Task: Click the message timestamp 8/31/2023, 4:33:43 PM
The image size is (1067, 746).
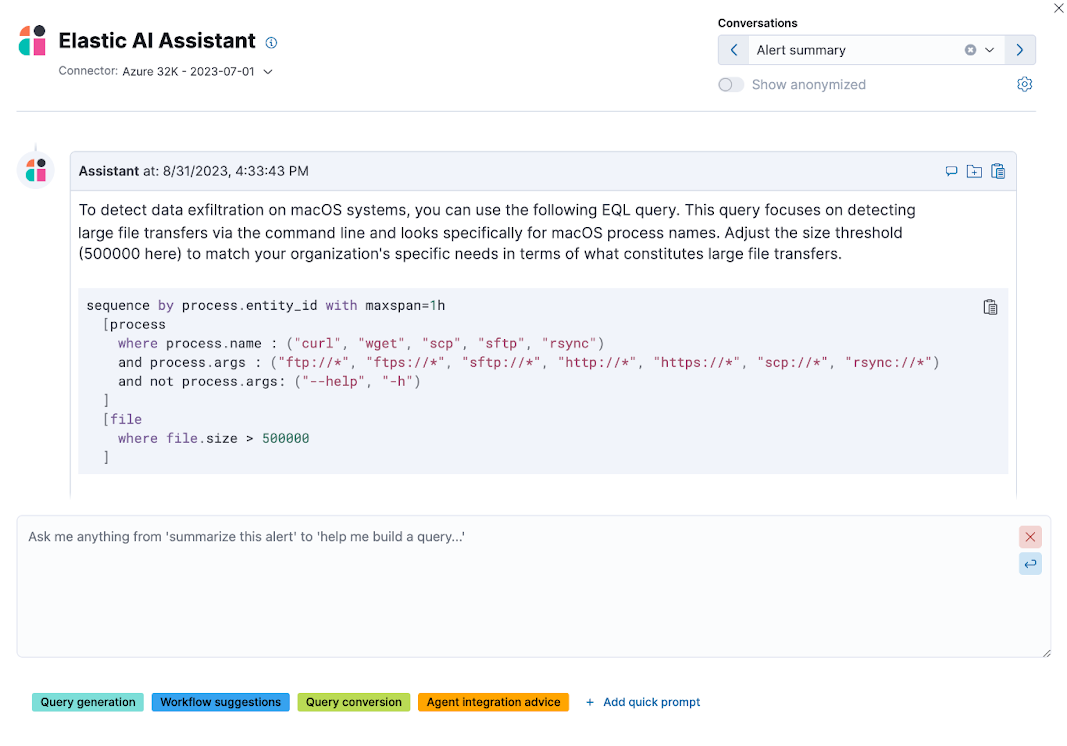Action: (x=235, y=172)
